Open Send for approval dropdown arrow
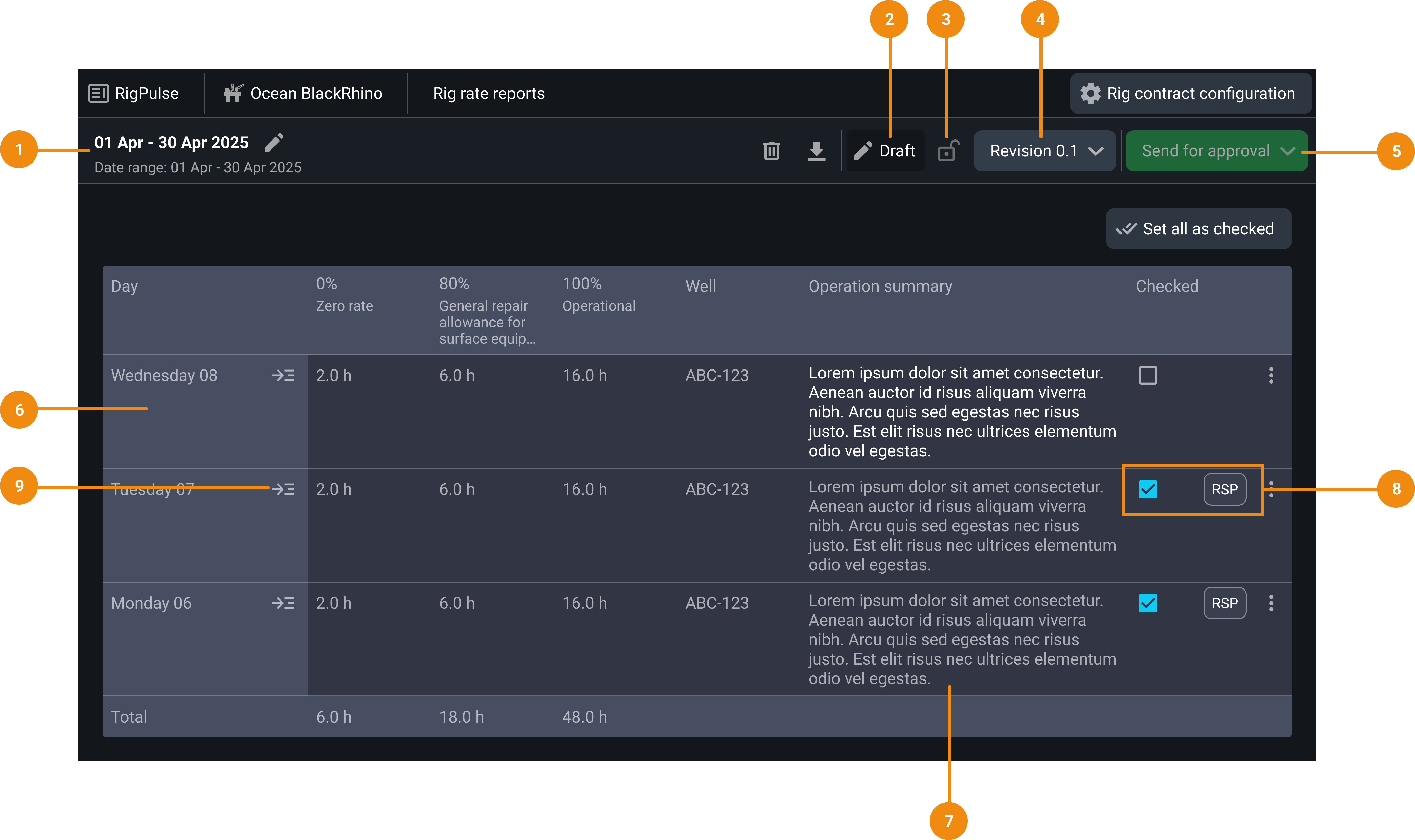 tap(1288, 151)
